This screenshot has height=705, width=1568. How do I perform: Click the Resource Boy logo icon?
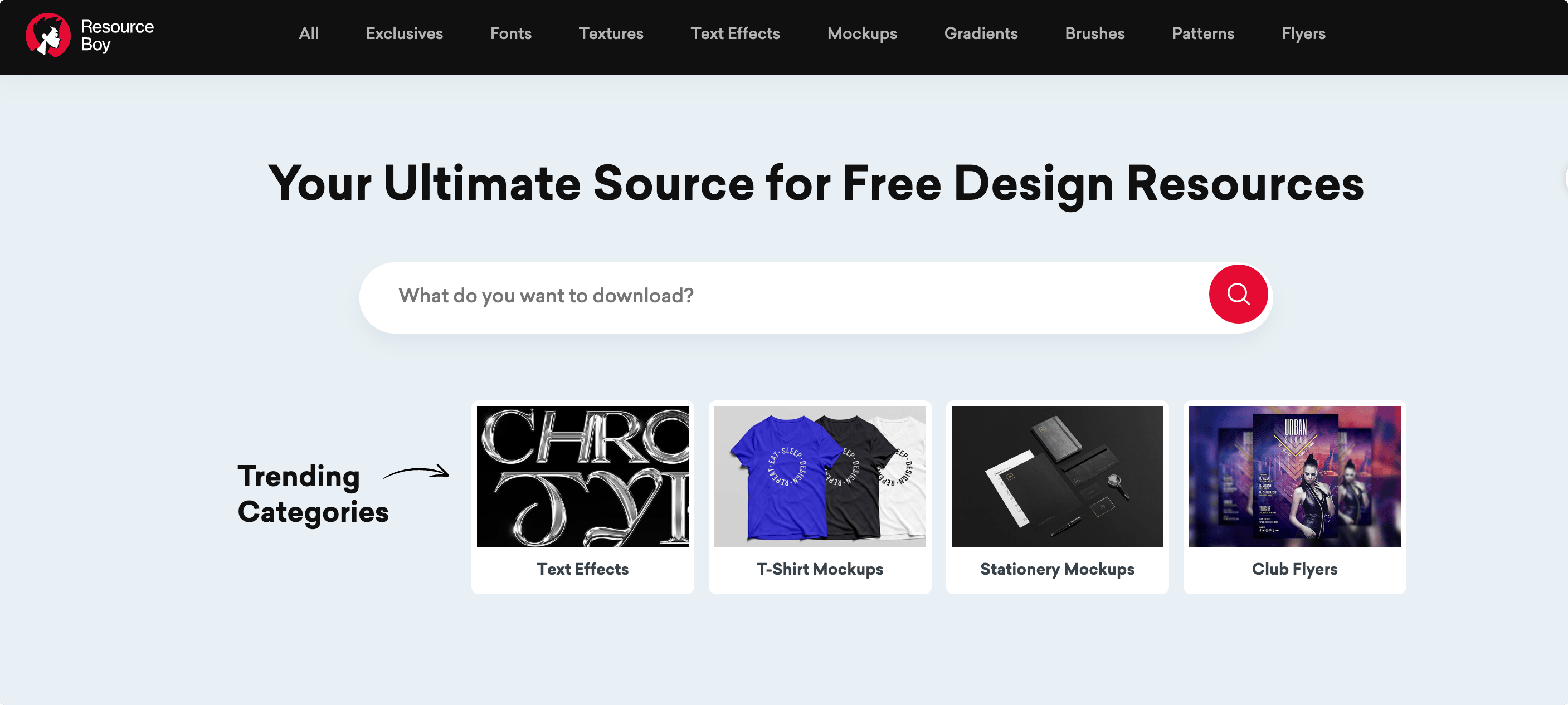pyautogui.click(x=47, y=35)
